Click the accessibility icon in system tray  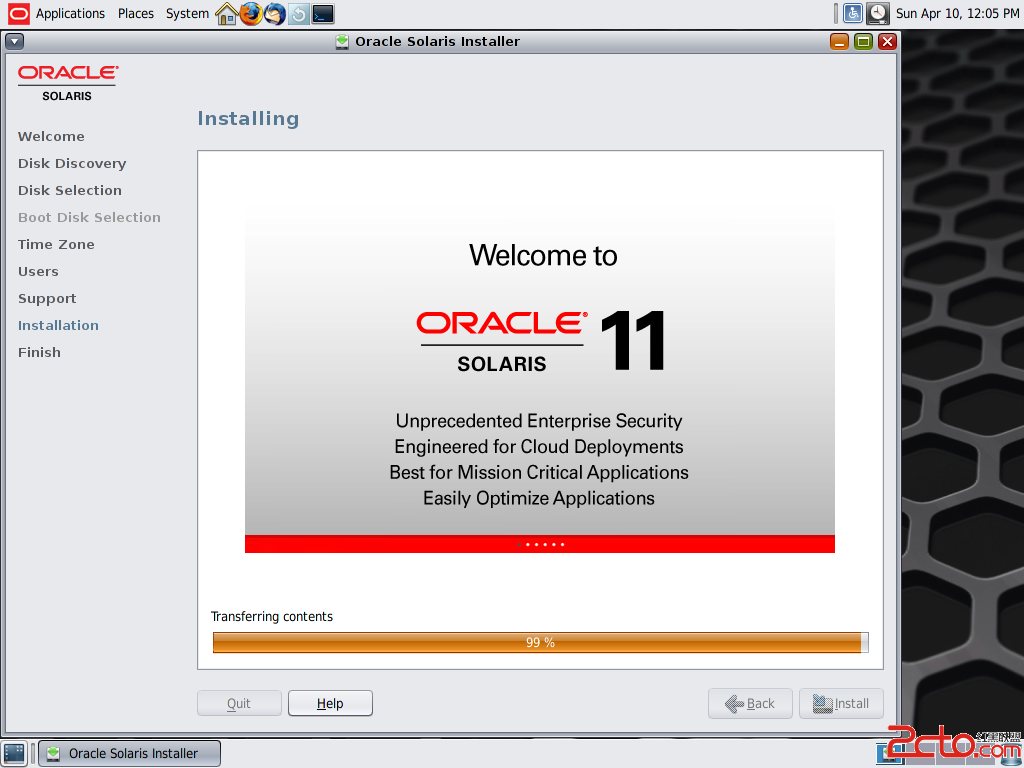click(x=853, y=13)
